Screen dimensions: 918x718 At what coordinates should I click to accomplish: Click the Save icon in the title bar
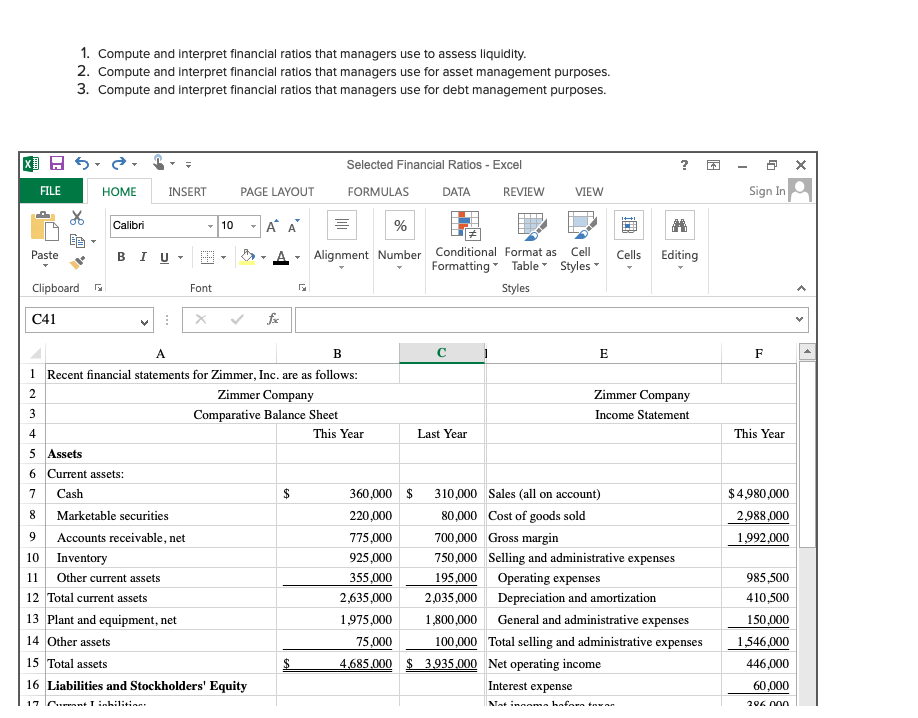pos(57,163)
